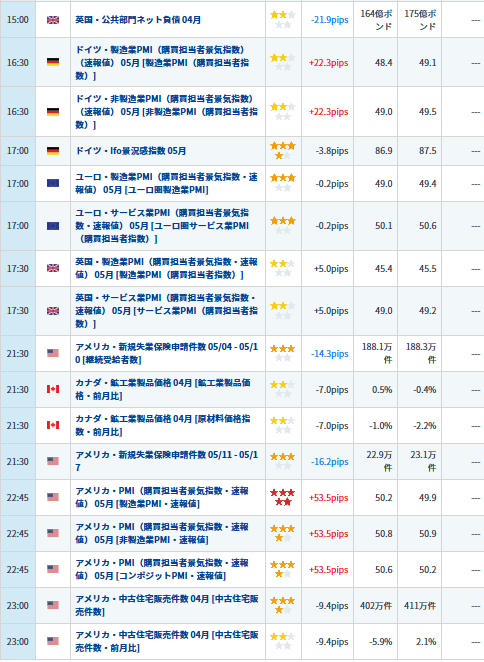484x662 pixels.
Task: Click the US flag beside the 05/11 - 05/17 jobless claims row
Action: (x=53, y=461)
